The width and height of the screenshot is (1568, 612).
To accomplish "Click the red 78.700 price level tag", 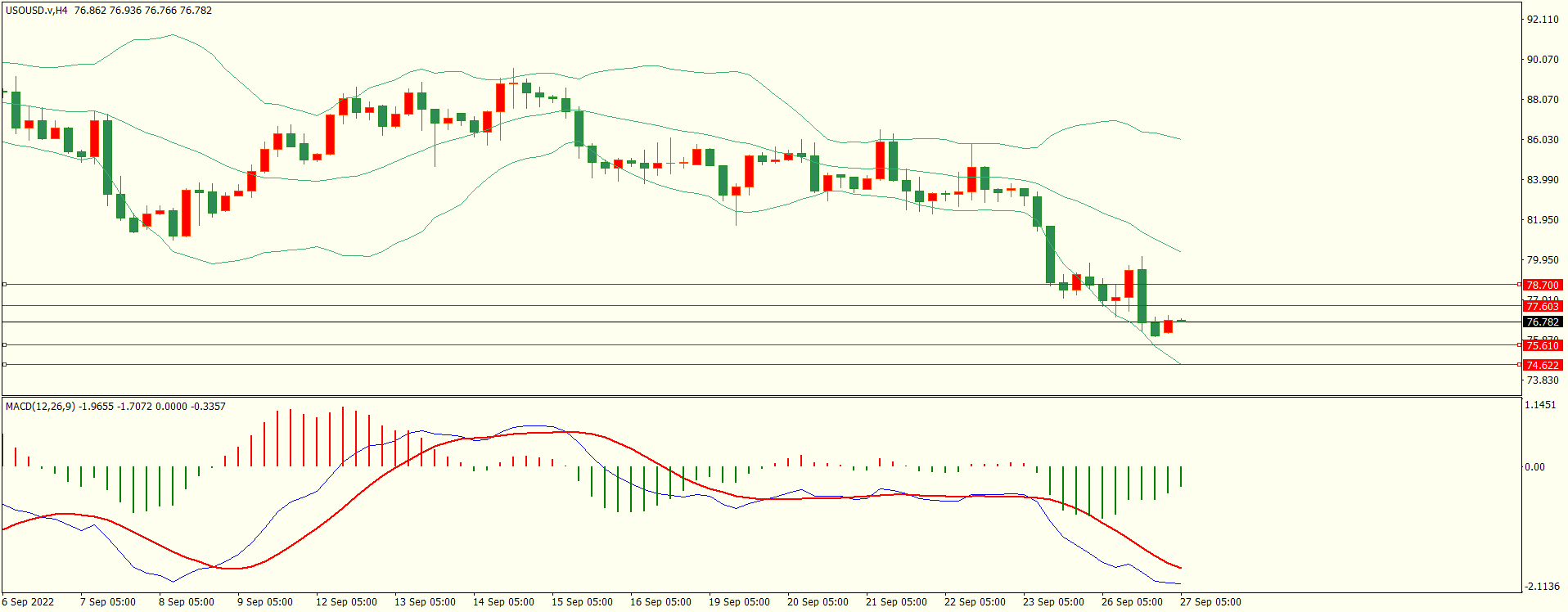I will click(x=1542, y=286).
